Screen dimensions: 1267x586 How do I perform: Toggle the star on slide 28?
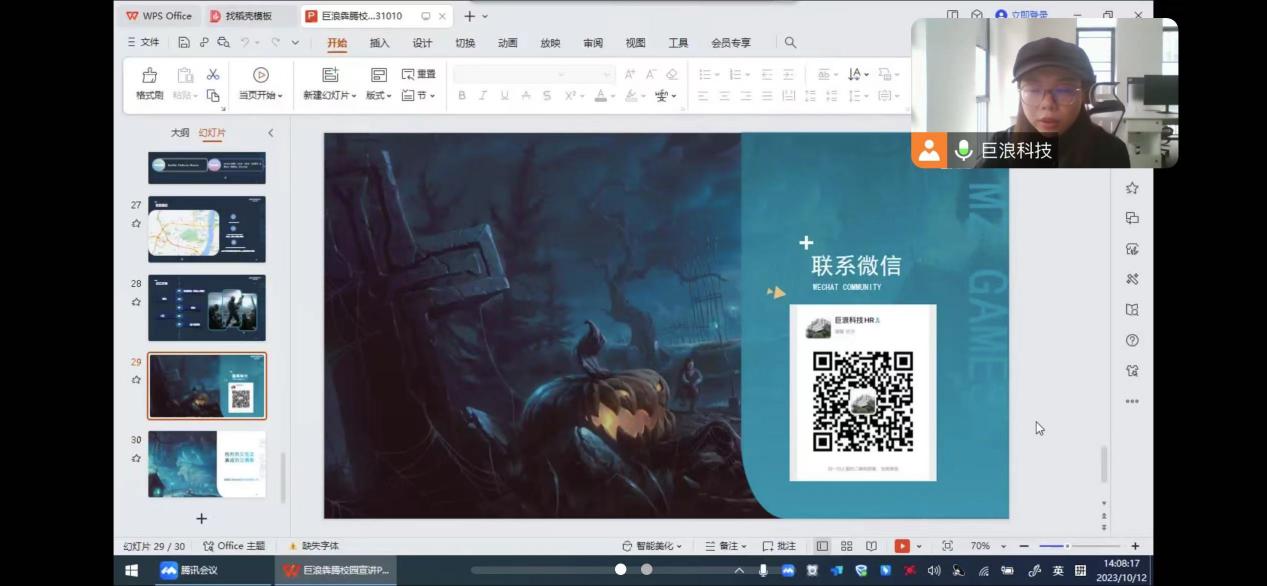click(136, 302)
